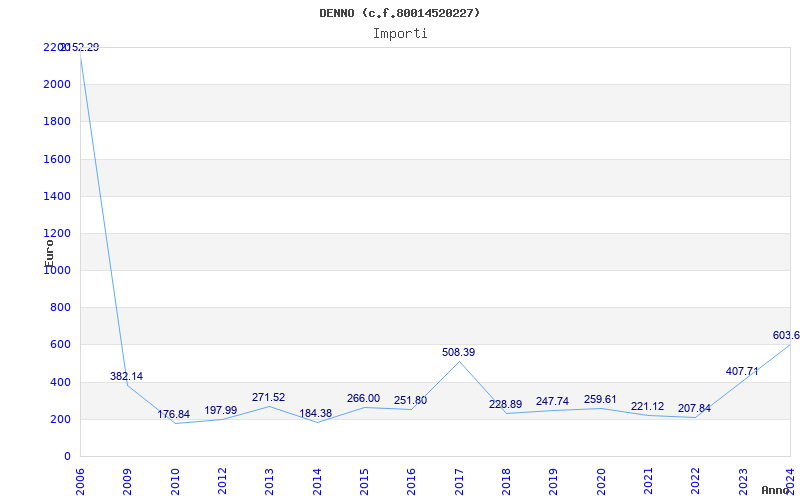This screenshot has height=500, width=800.
Task: Click the 508.39 peak data label
Action: point(458,353)
